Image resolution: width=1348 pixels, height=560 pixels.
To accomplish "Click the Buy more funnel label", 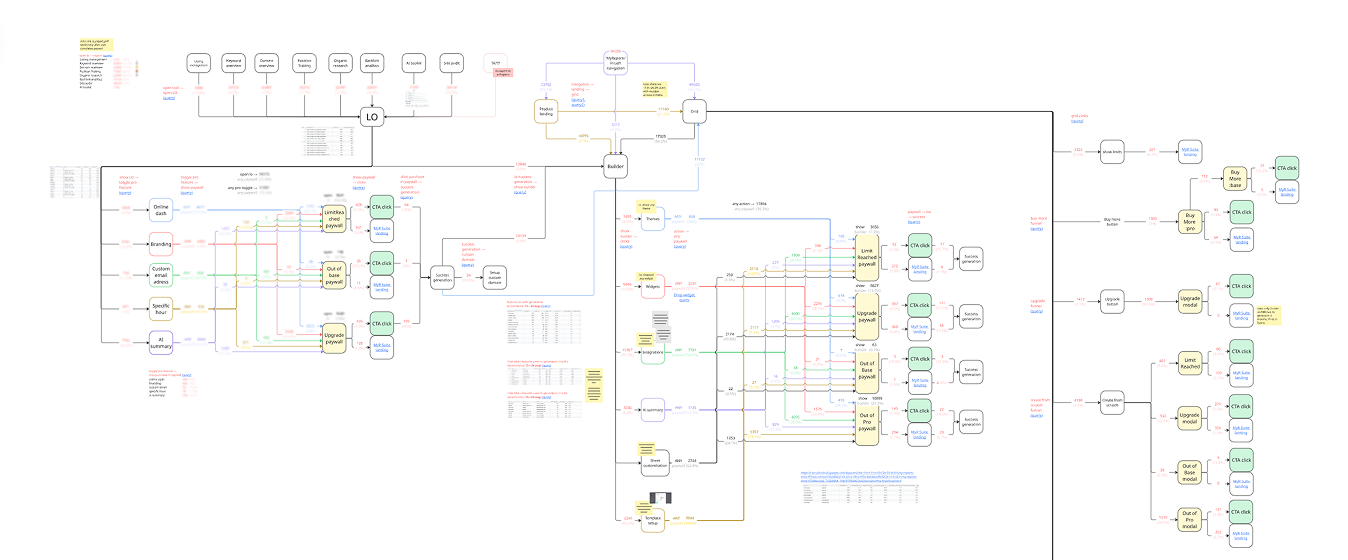I will pyautogui.click(x=1038, y=221).
